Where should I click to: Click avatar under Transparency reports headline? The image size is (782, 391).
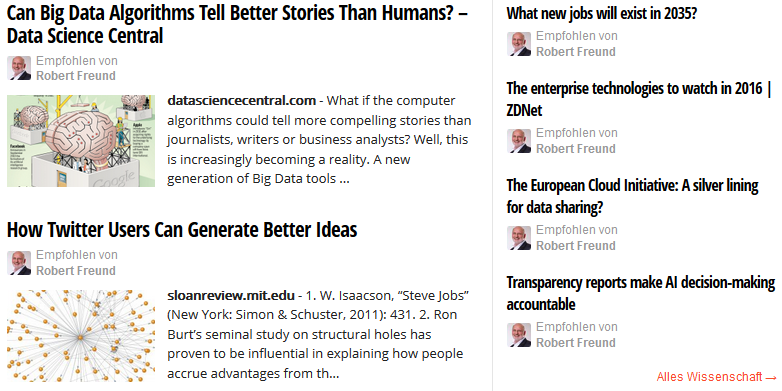pos(519,335)
